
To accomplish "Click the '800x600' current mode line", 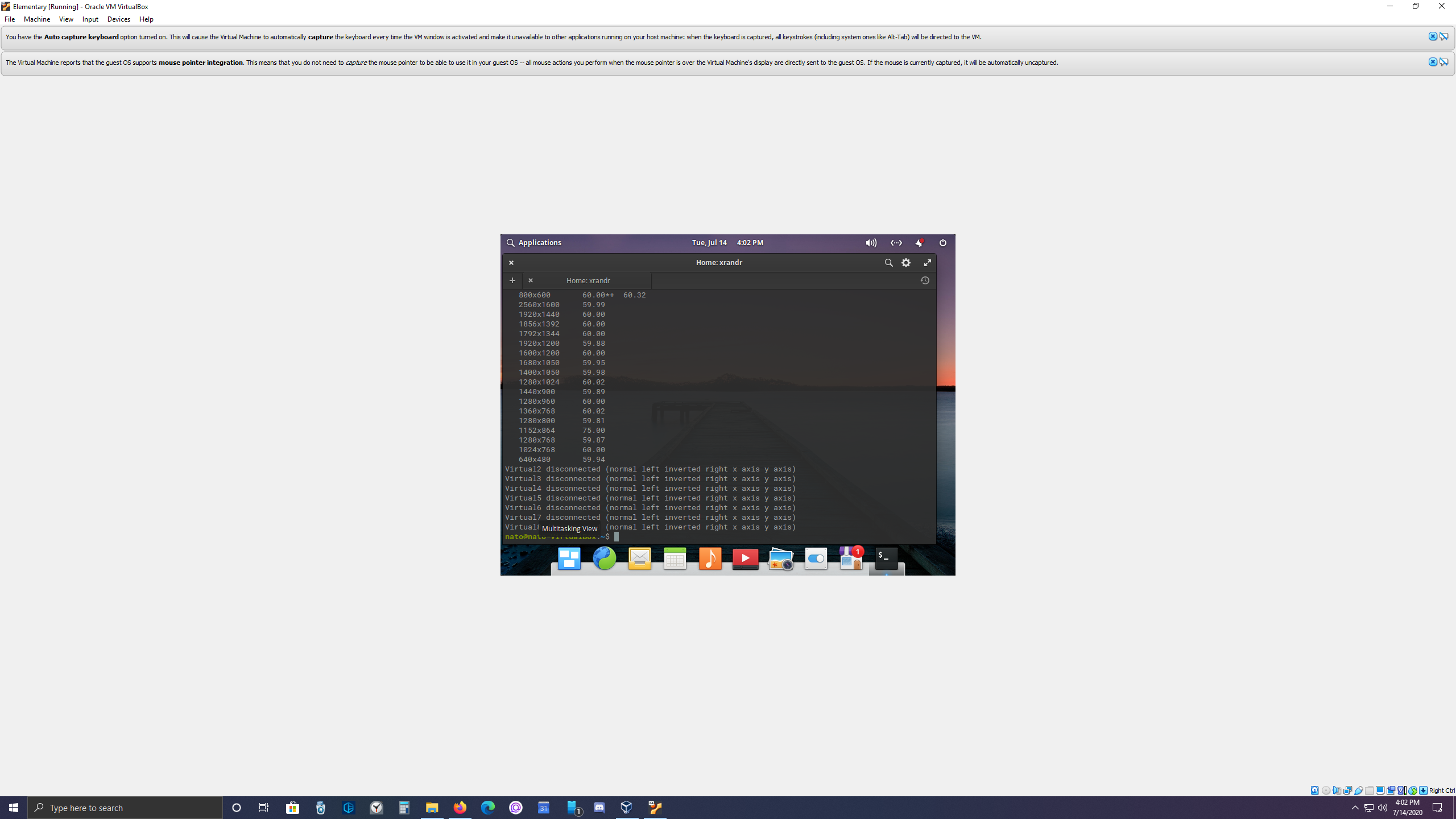I will pyautogui.click(x=582, y=295).
